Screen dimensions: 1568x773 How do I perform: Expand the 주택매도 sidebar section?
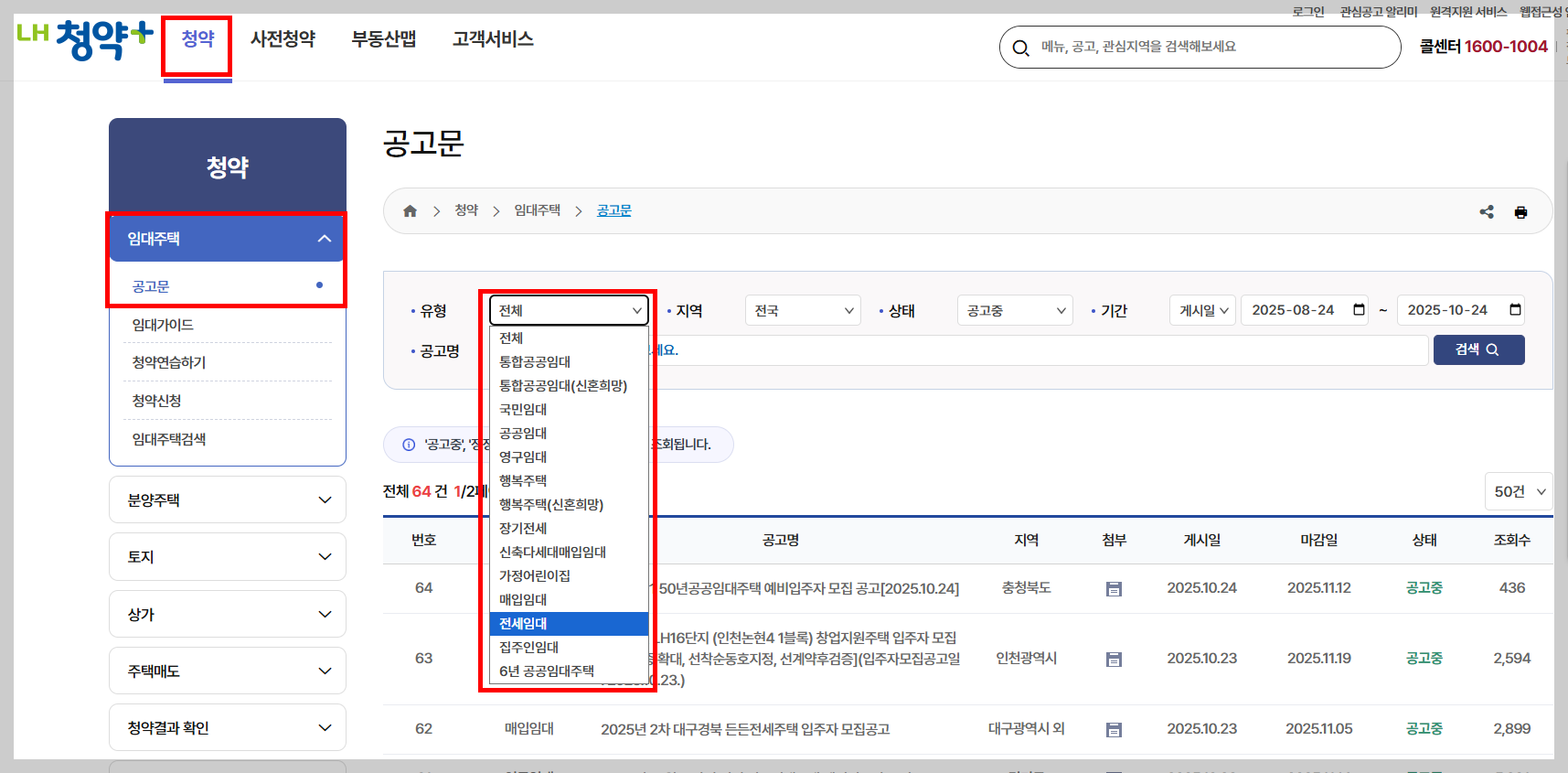(x=228, y=671)
